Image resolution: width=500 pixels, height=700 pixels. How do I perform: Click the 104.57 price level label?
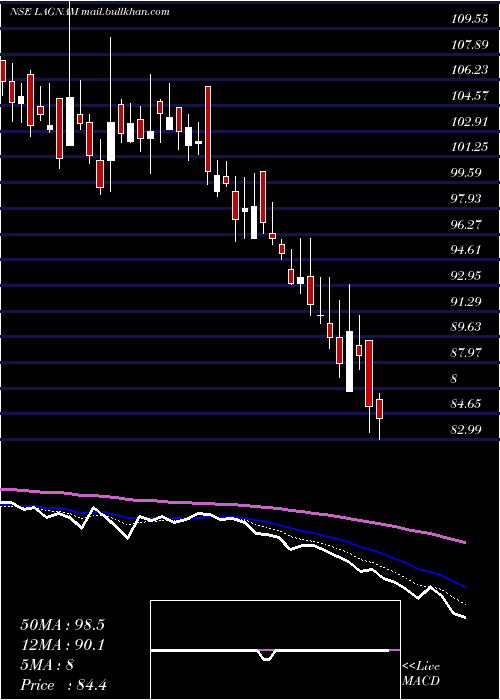tap(469, 96)
